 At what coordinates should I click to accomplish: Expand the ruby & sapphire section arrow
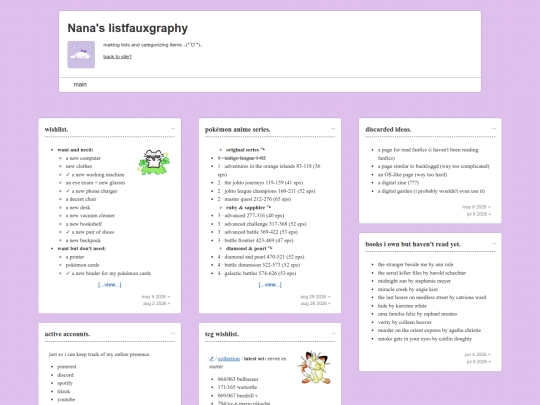(269, 207)
